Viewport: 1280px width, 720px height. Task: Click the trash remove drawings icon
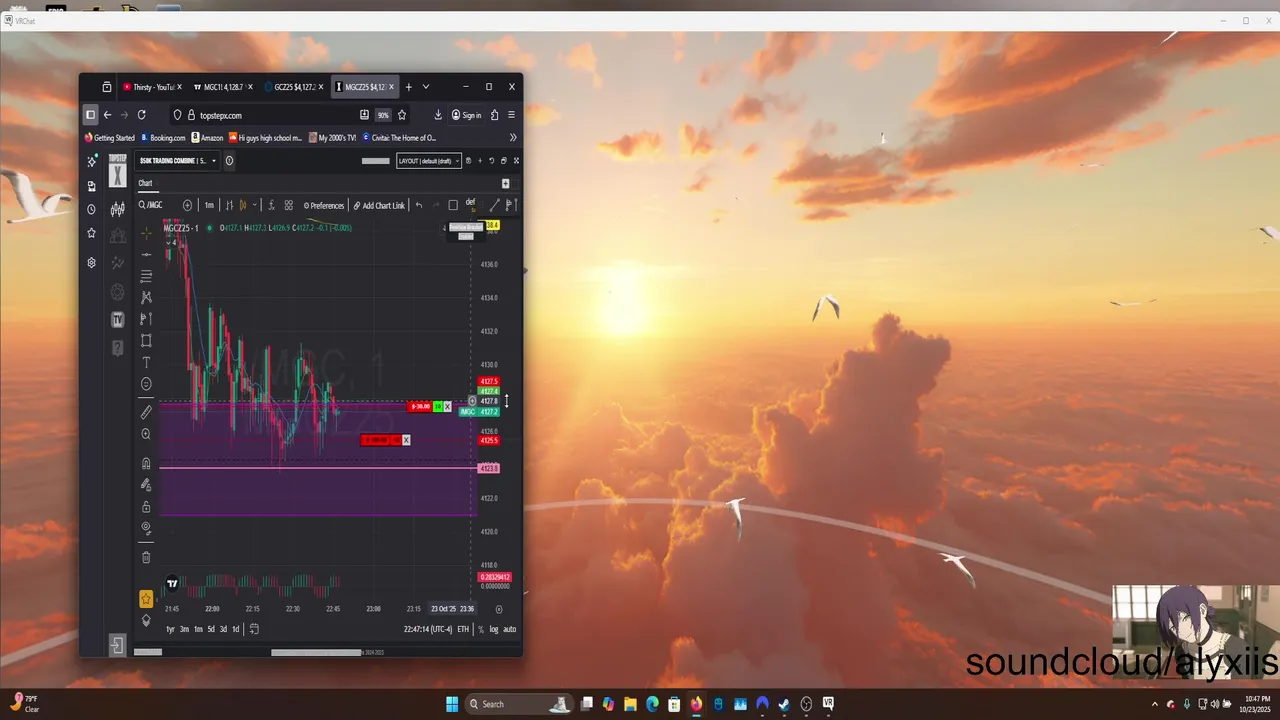[146, 557]
